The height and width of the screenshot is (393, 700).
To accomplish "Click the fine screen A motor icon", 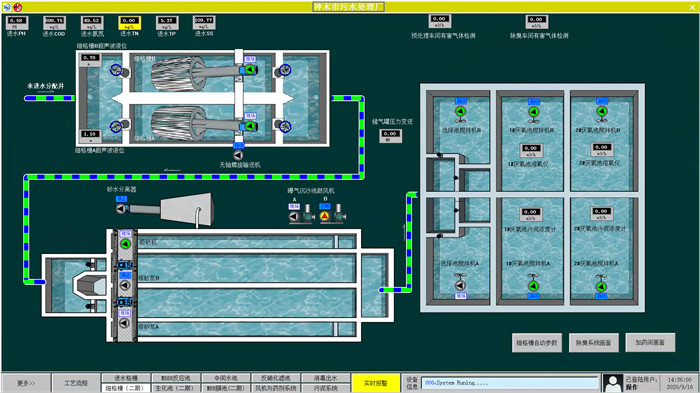I will pos(250,126).
